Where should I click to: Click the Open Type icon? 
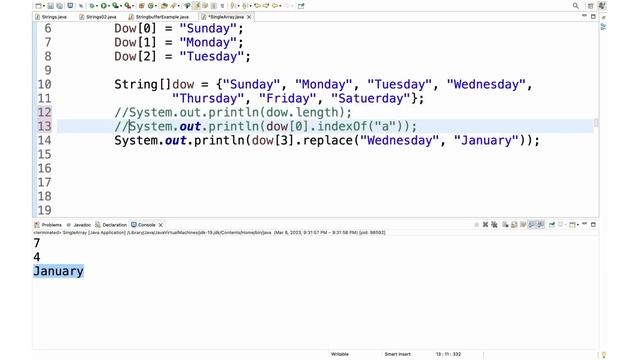[x=164, y=6]
